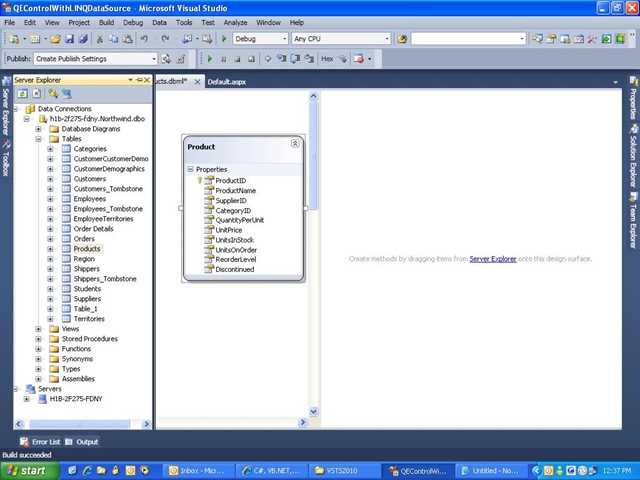Click the Redo arrow icon
640x480 pixels.
pyautogui.click(x=165, y=39)
